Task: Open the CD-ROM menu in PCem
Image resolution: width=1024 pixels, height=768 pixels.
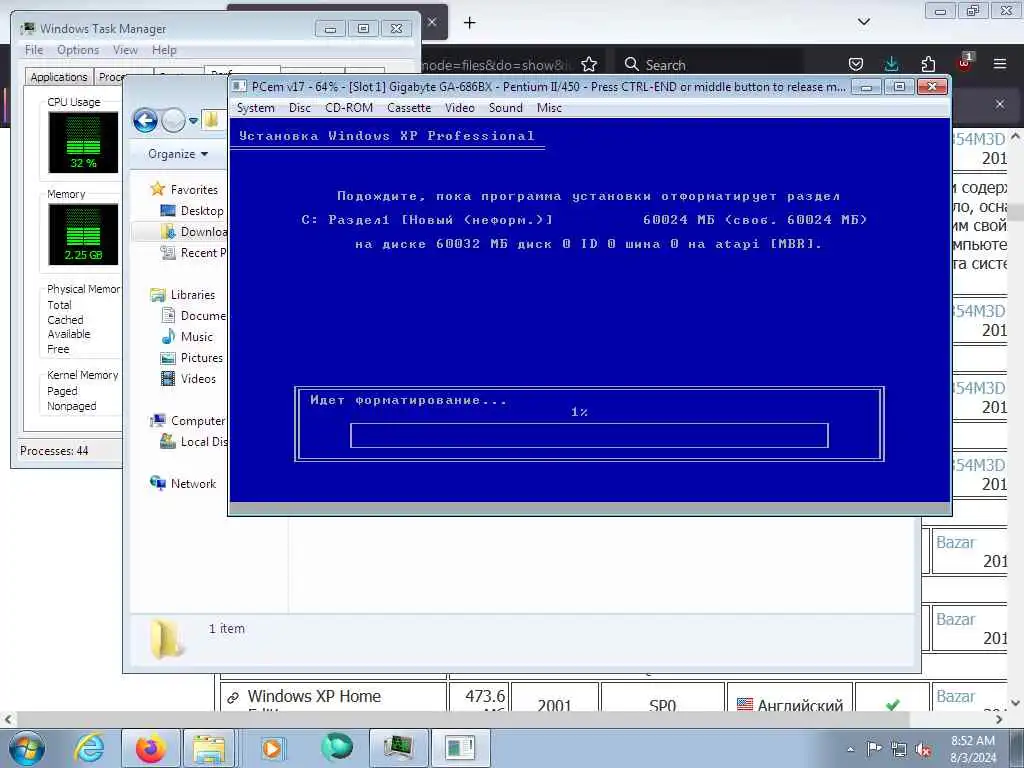Action: click(349, 108)
